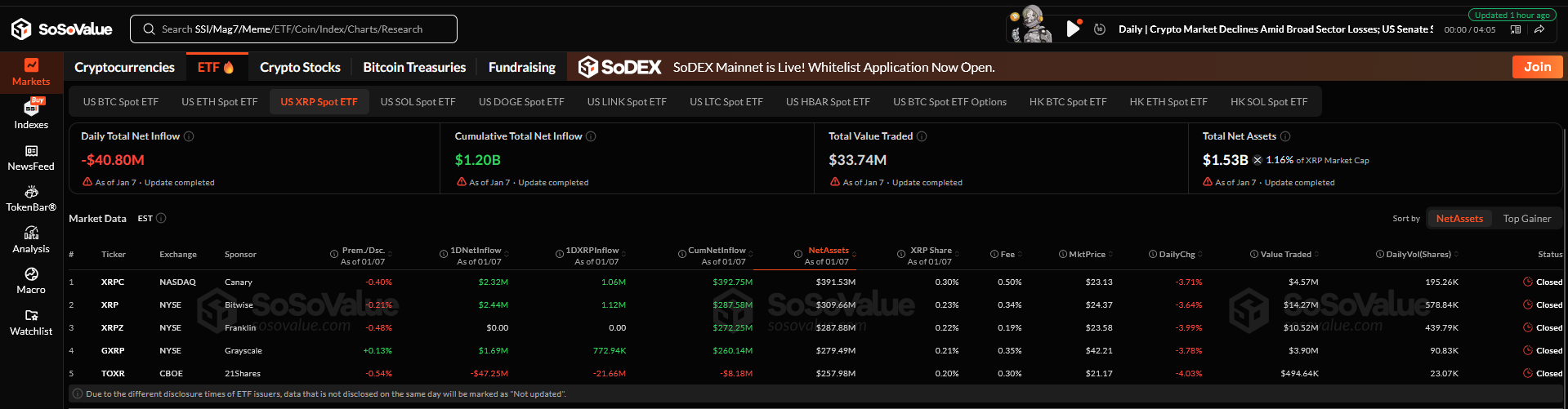Viewport: 1568px width, 409px height.
Task: Switch to US ETH Spot ETF
Action: click(219, 102)
